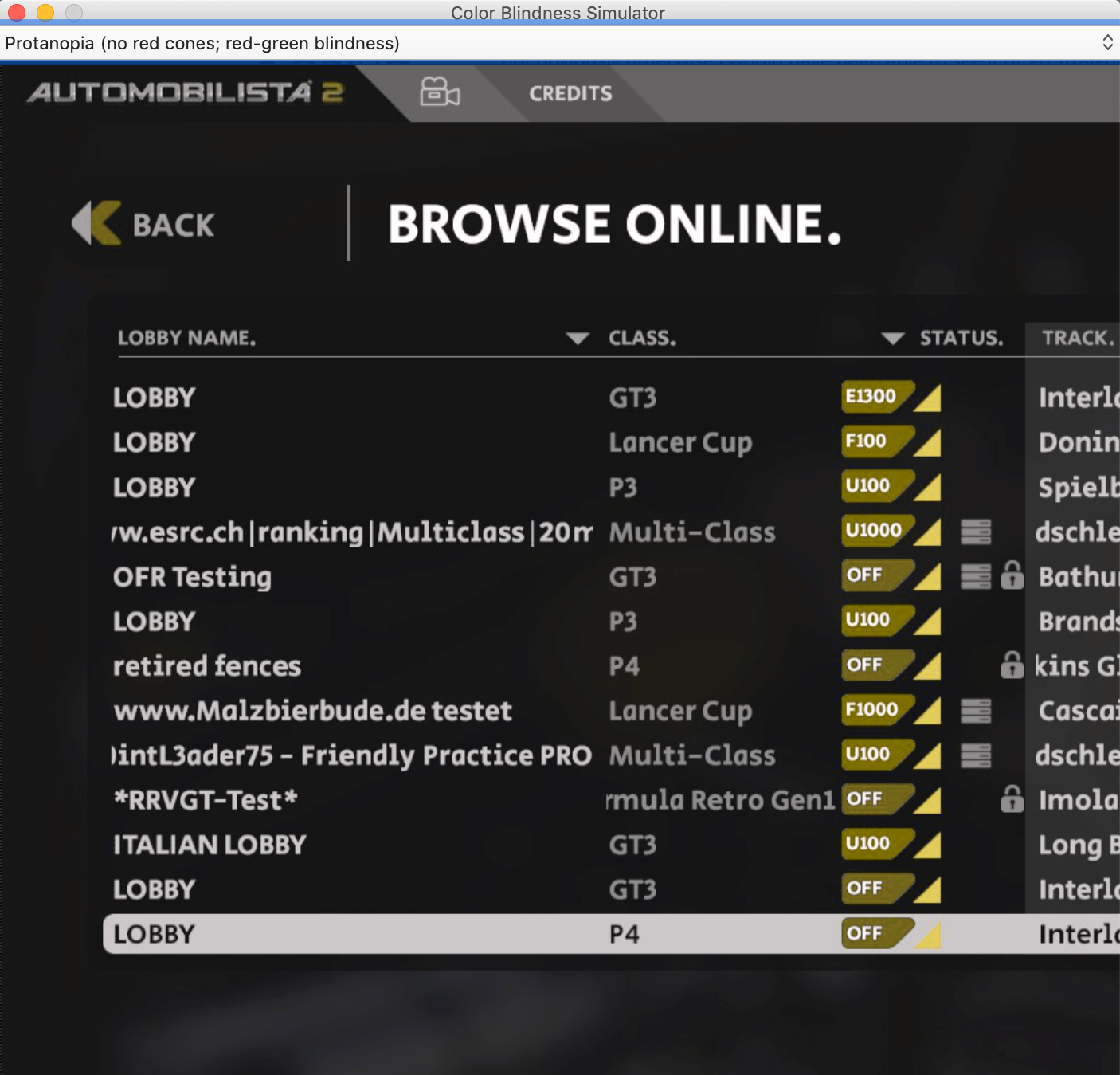The width and height of the screenshot is (1120, 1075).
Task: Click the U100 badge in the ITALIAN LOBBY row
Action: (x=876, y=842)
